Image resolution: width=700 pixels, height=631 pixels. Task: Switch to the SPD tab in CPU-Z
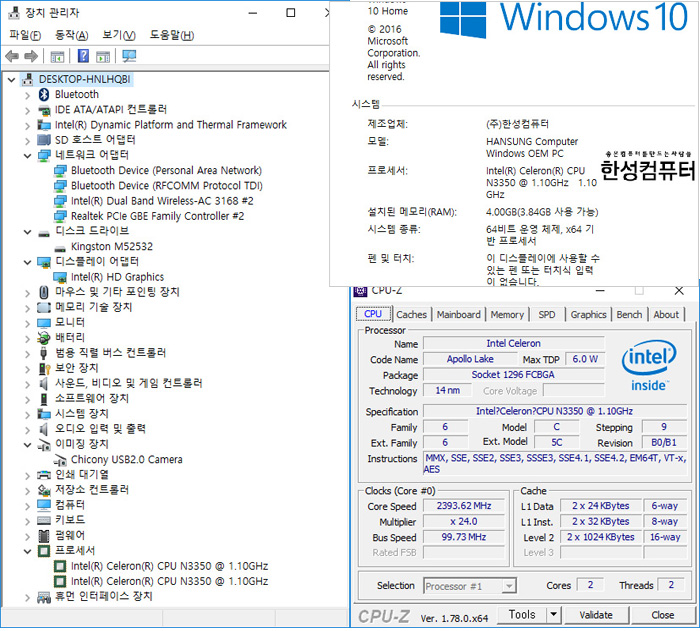tap(546, 314)
